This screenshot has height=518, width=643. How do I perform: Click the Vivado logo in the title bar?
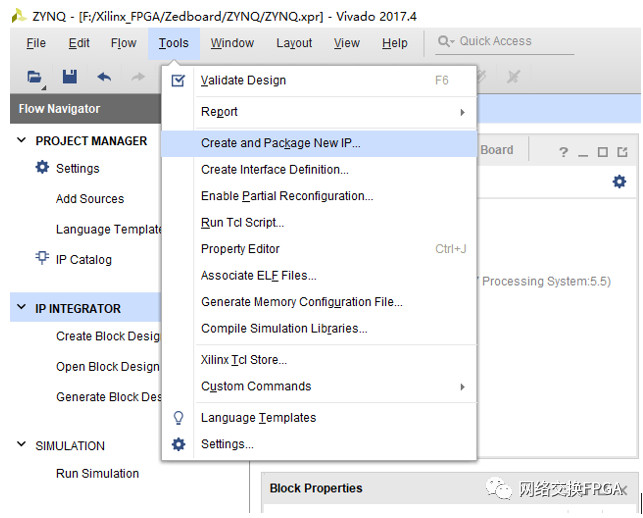click(x=19, y=16)
